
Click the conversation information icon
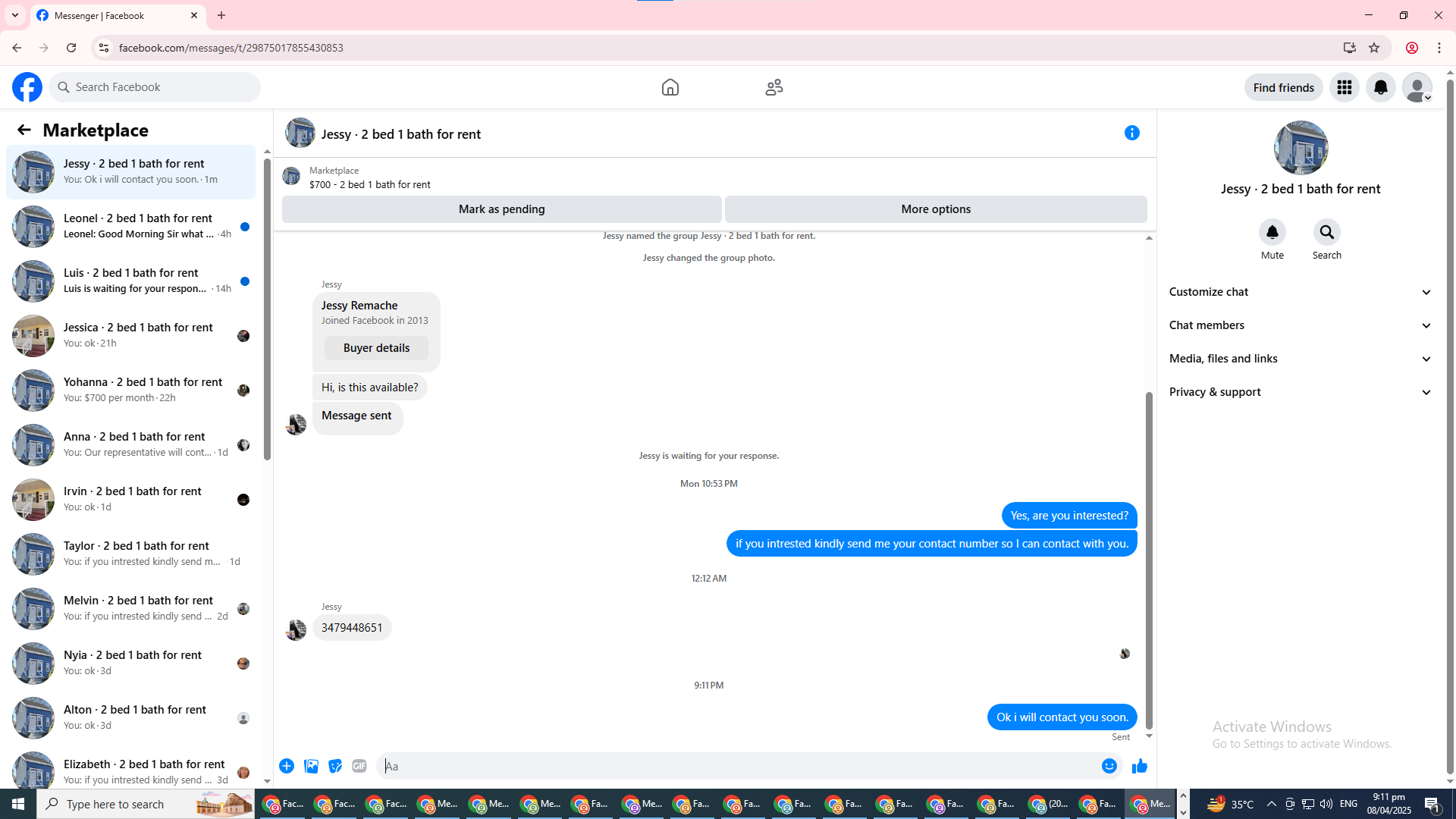[x=1131, y=133]
